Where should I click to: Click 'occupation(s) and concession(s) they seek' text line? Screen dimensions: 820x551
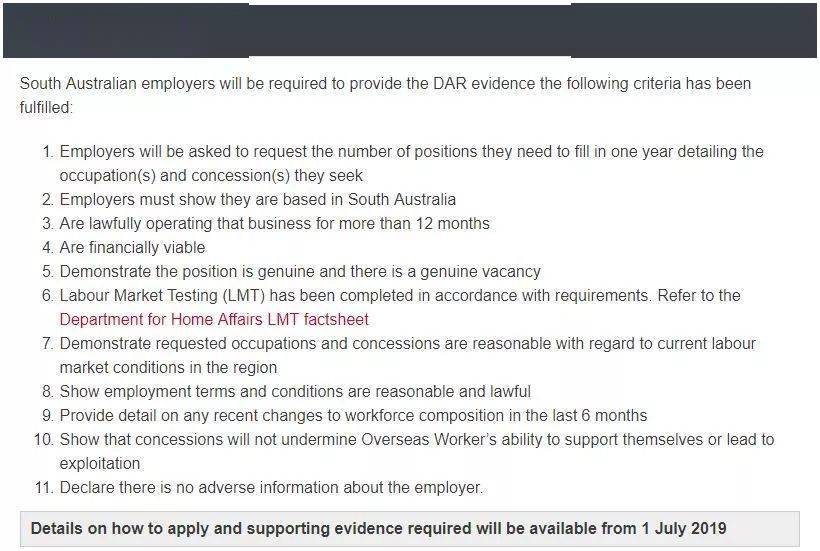coord(211,176)
